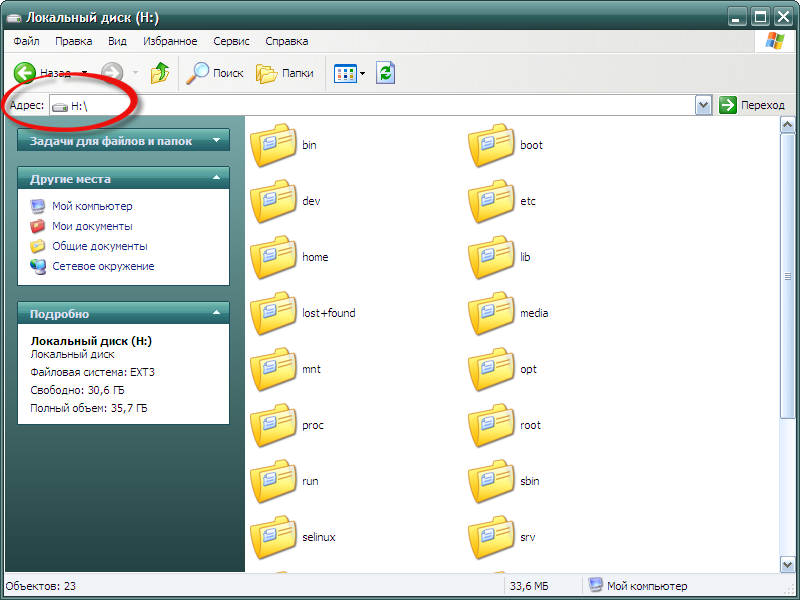Collapse the 'Подробно' details panel
The width and height of the screenshot is (800, 600).
click(216, 314)
